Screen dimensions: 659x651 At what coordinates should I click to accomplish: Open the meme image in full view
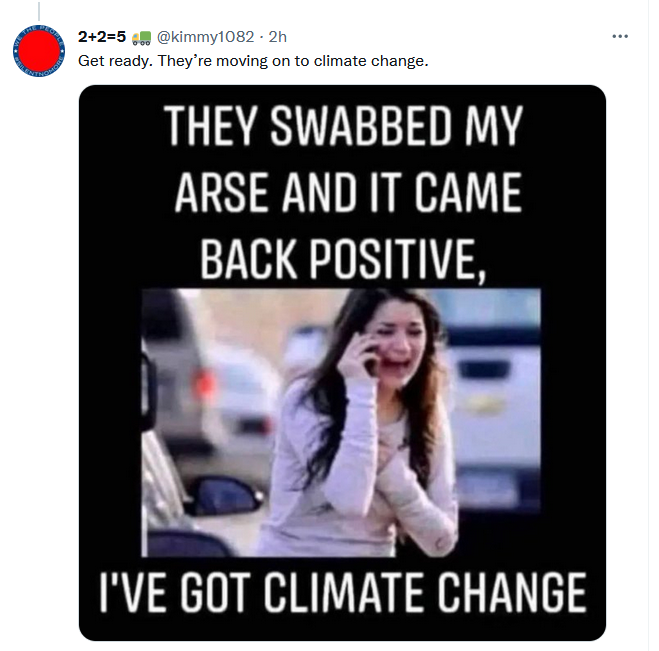(342, 362)
